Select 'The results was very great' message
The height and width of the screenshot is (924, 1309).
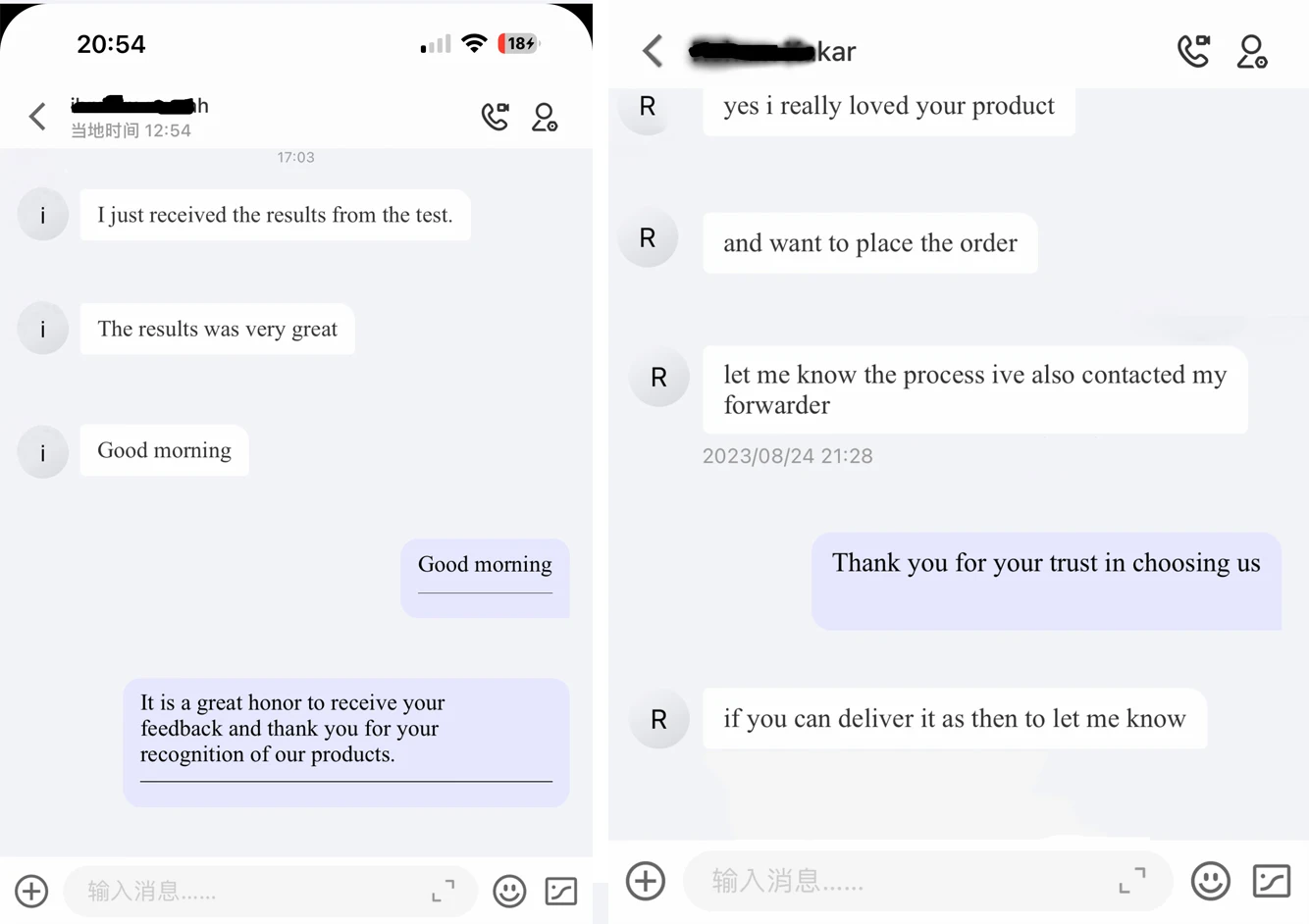[x=218, y=329]
